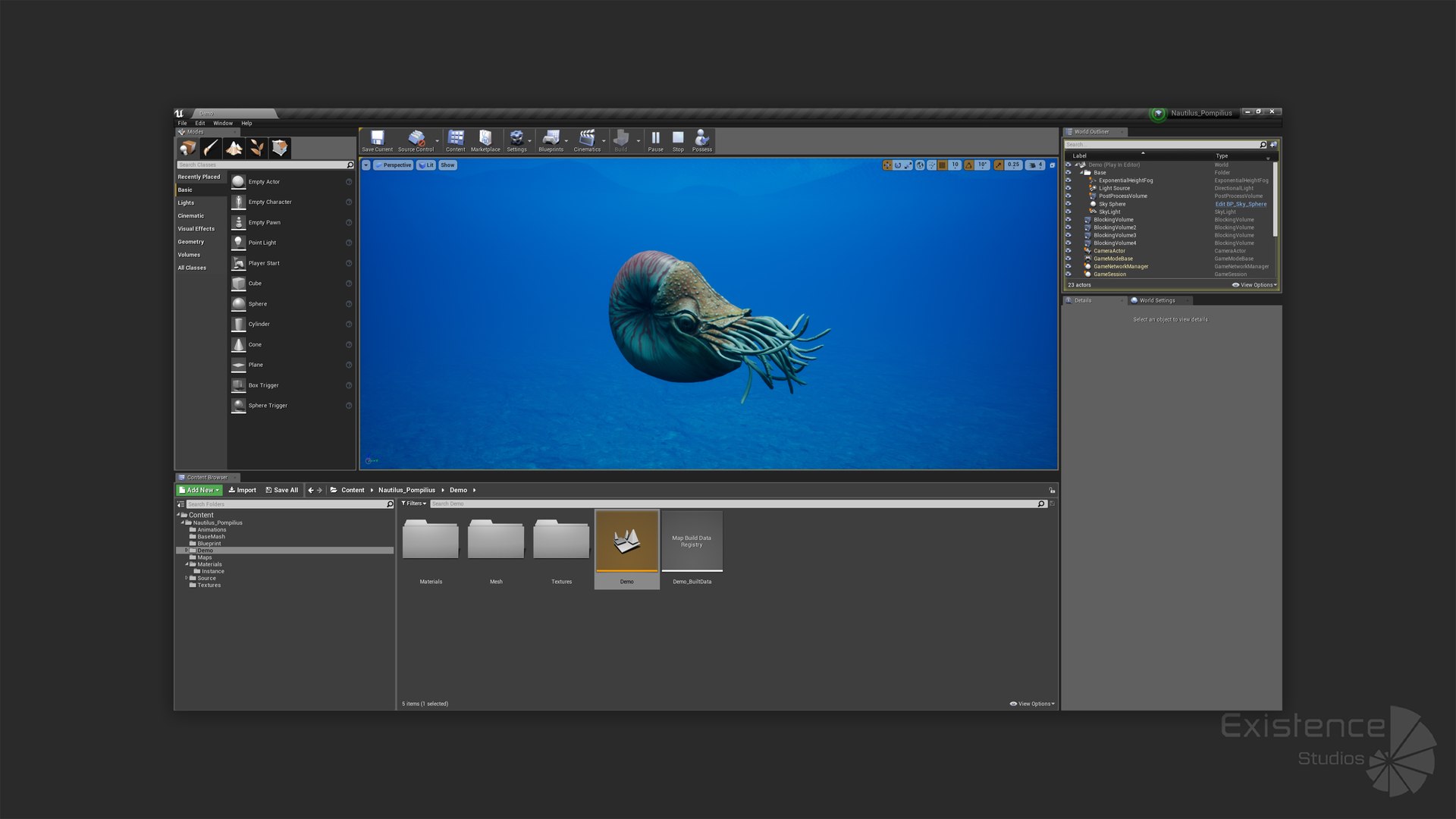This screenshot has width=1456, height=819.
Task: Open the Window menu
Action: tap(223, 123)
